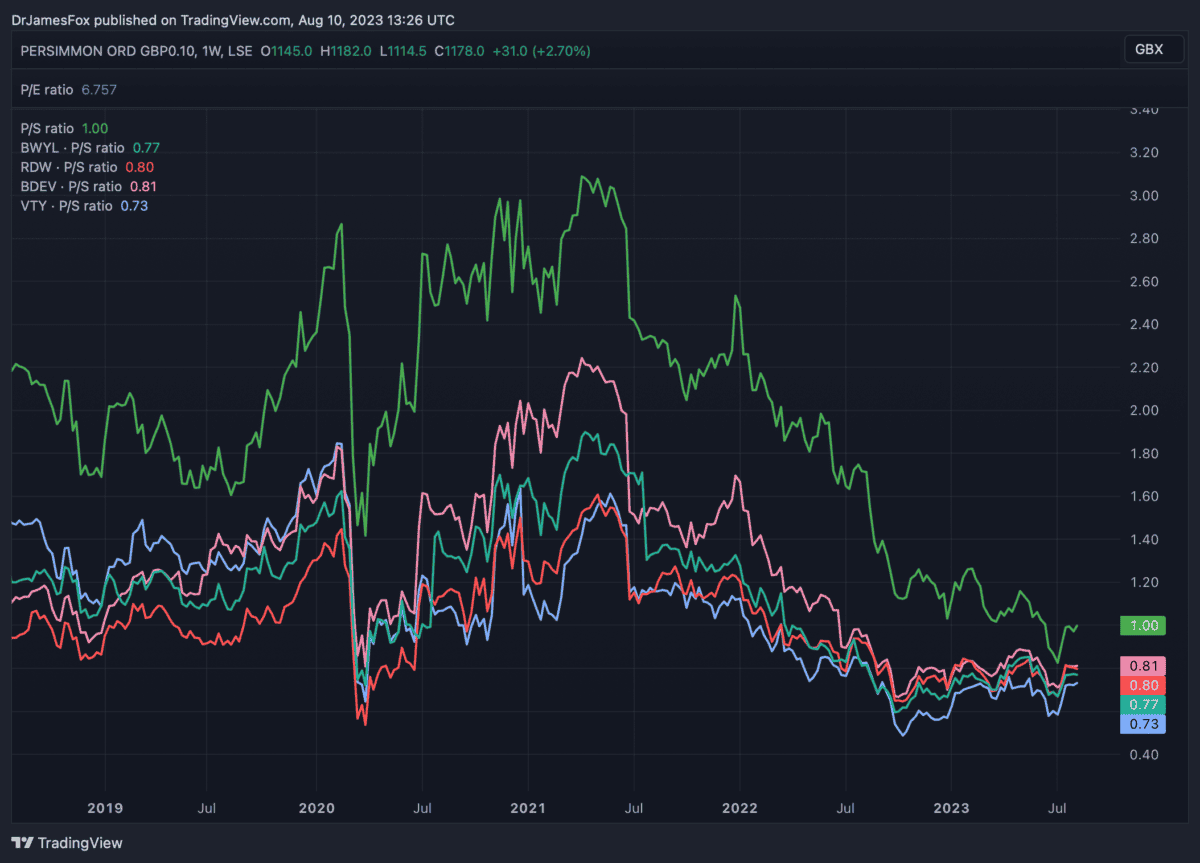
Task: Select the 2023 label on time axis
Action: point(950,807)
